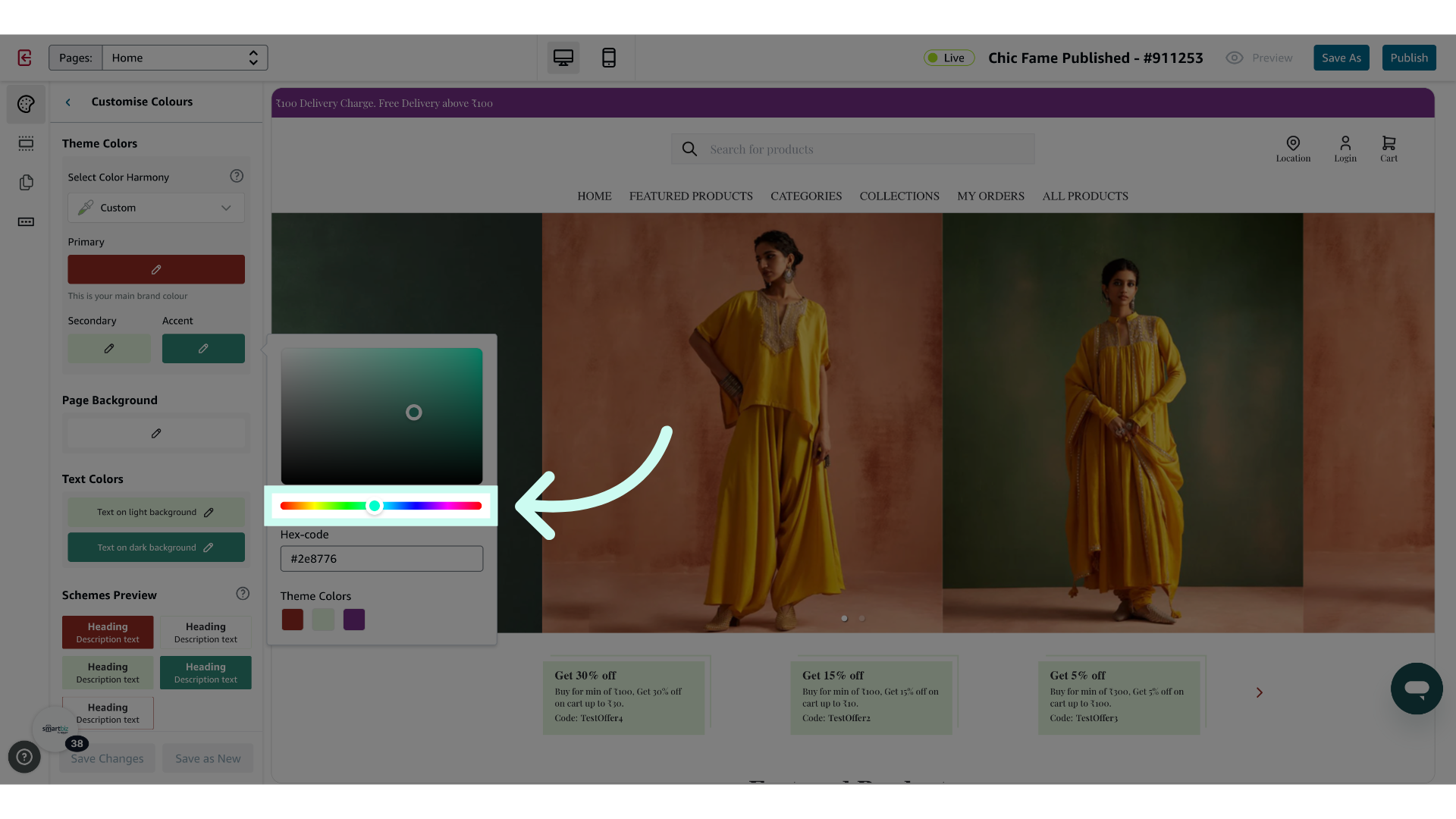Edit the Accent colour swatch
This screenshot has width=1456, height=819.
203,349
